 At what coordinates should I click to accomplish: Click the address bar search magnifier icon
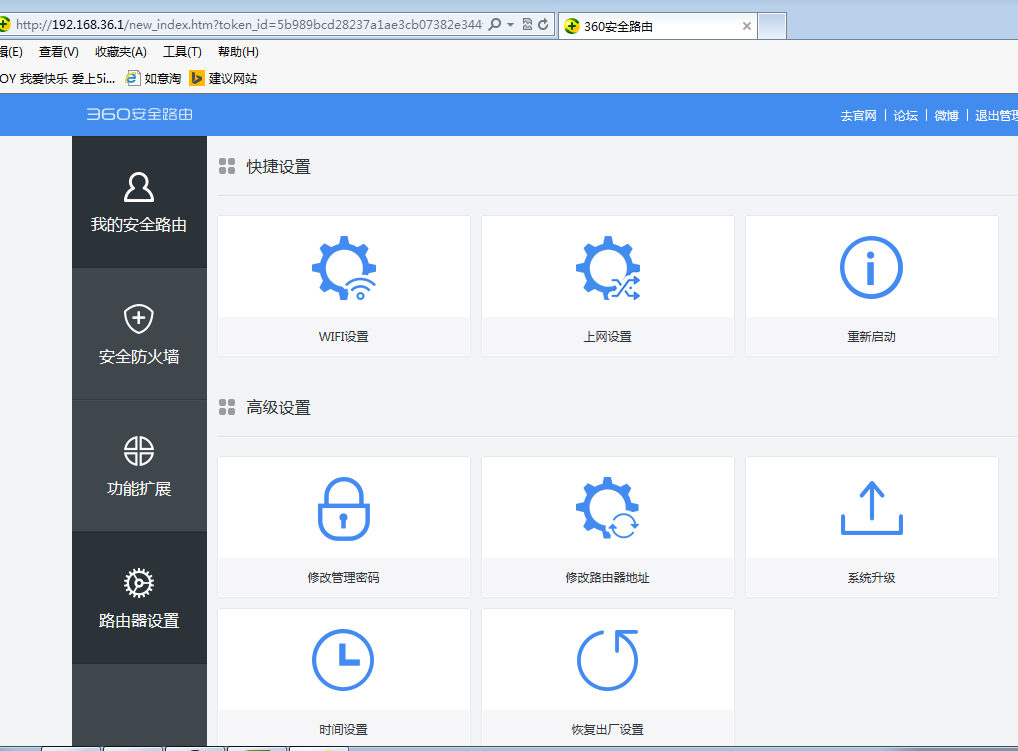(x=495, y=25)
